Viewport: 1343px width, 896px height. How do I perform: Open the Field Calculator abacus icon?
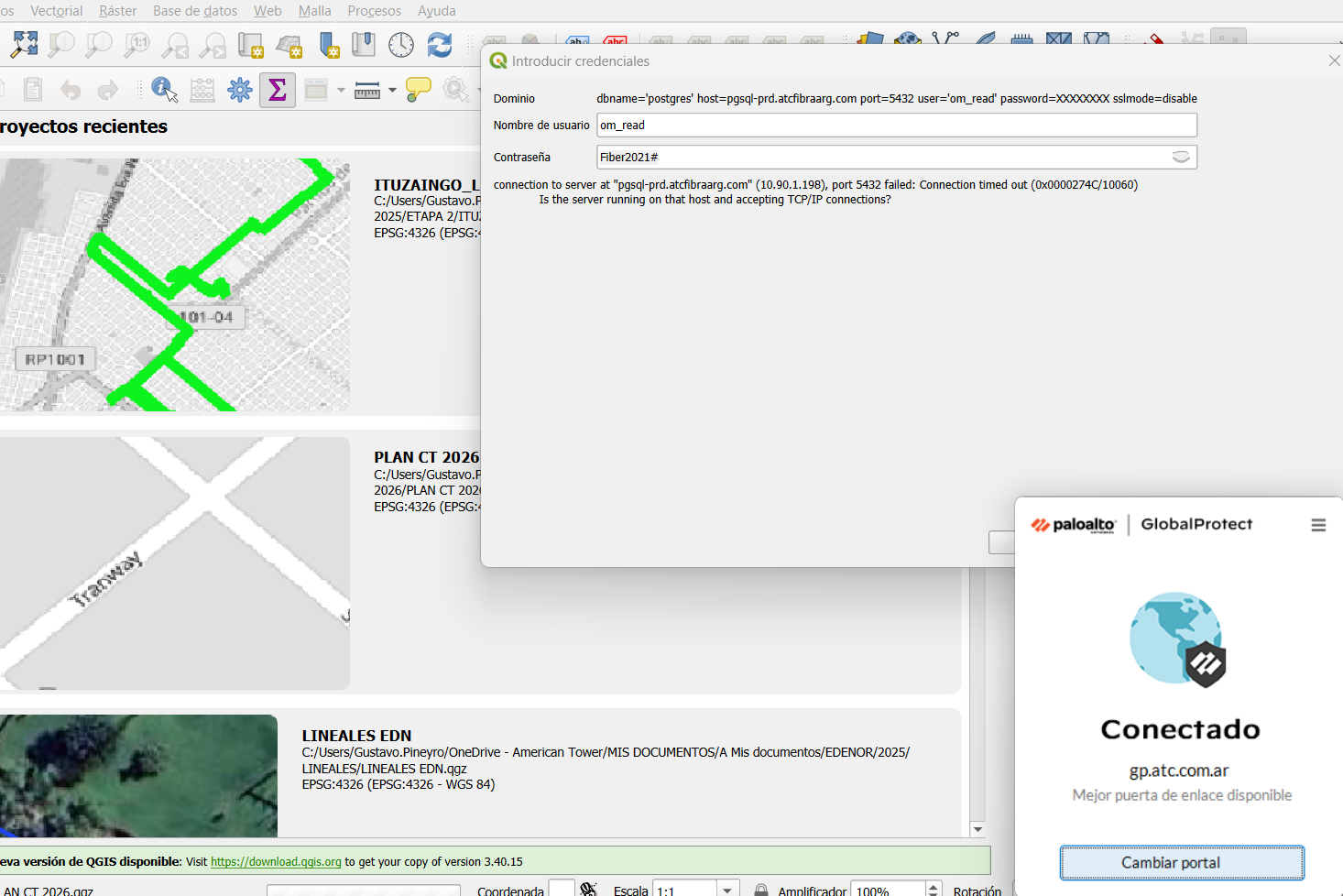click(x=202, y=89)
